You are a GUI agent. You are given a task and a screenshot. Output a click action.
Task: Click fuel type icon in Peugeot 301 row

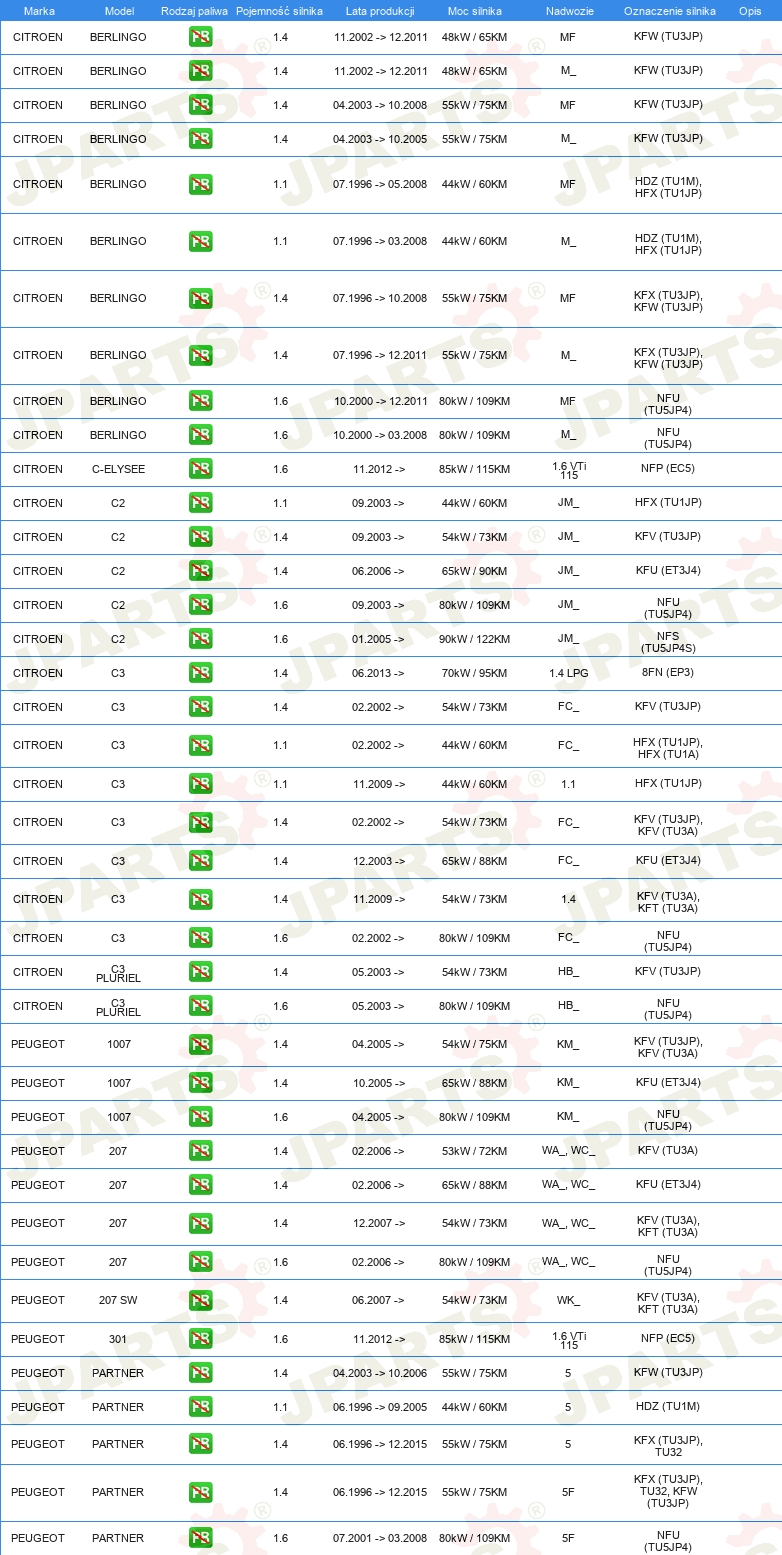pyautogui.click(x=200, y=1339)
